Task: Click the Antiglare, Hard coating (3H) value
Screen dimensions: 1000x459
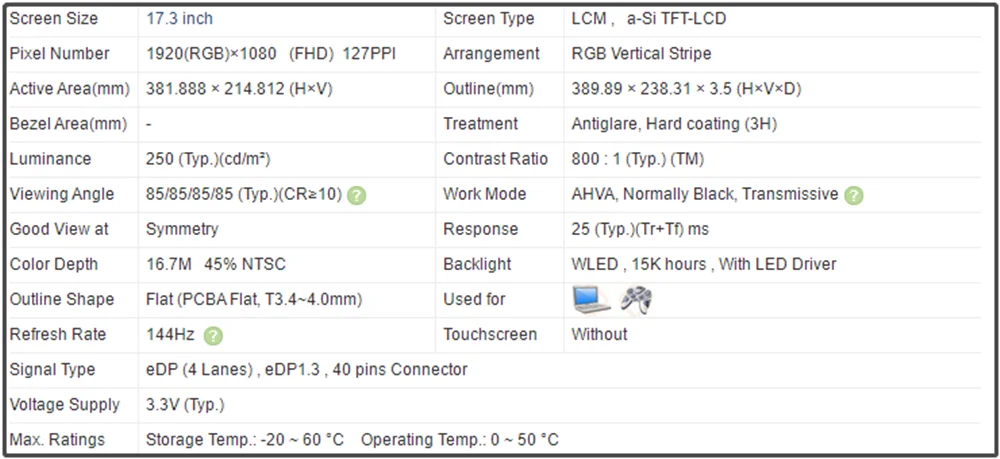Action: (674, 124)
